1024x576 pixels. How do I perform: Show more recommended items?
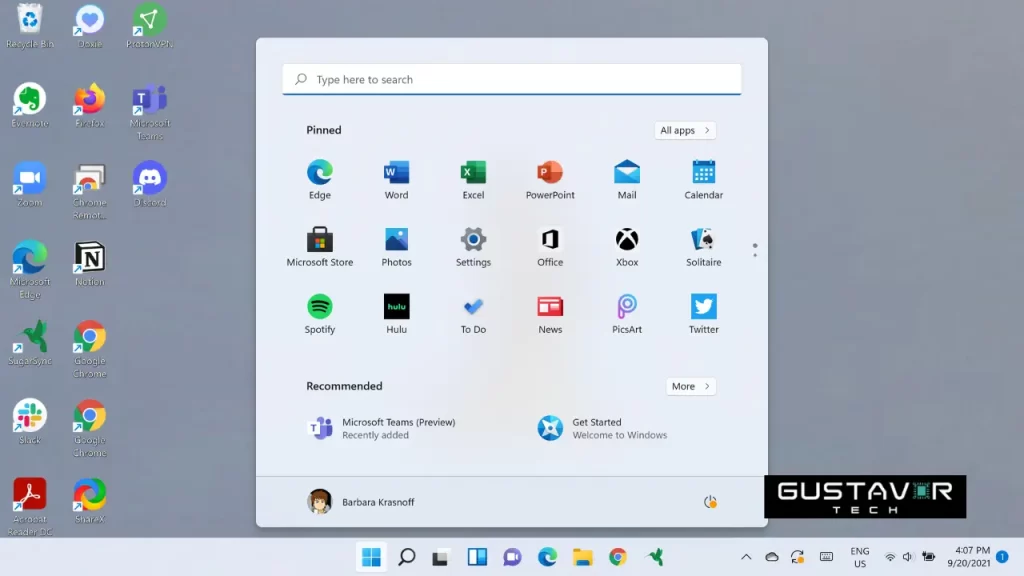(690, 386)
